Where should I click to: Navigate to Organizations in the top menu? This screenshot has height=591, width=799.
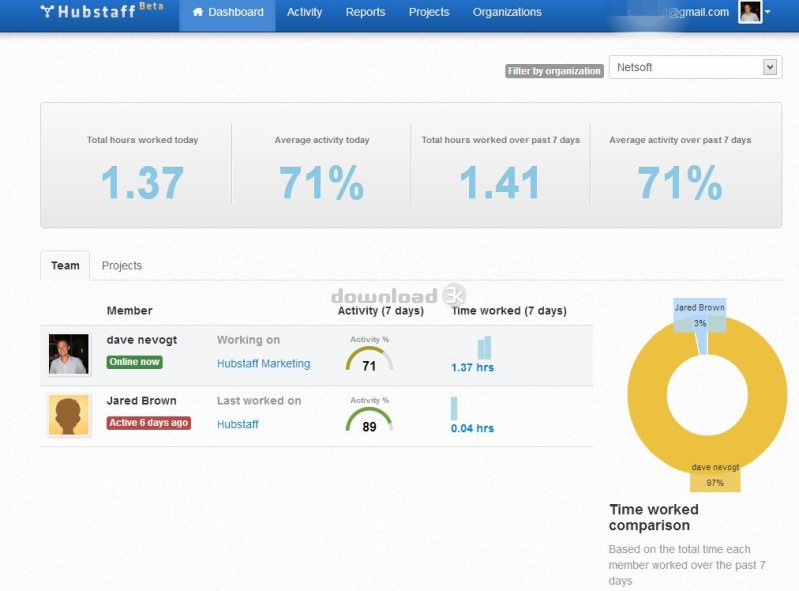tap(507, 13)
